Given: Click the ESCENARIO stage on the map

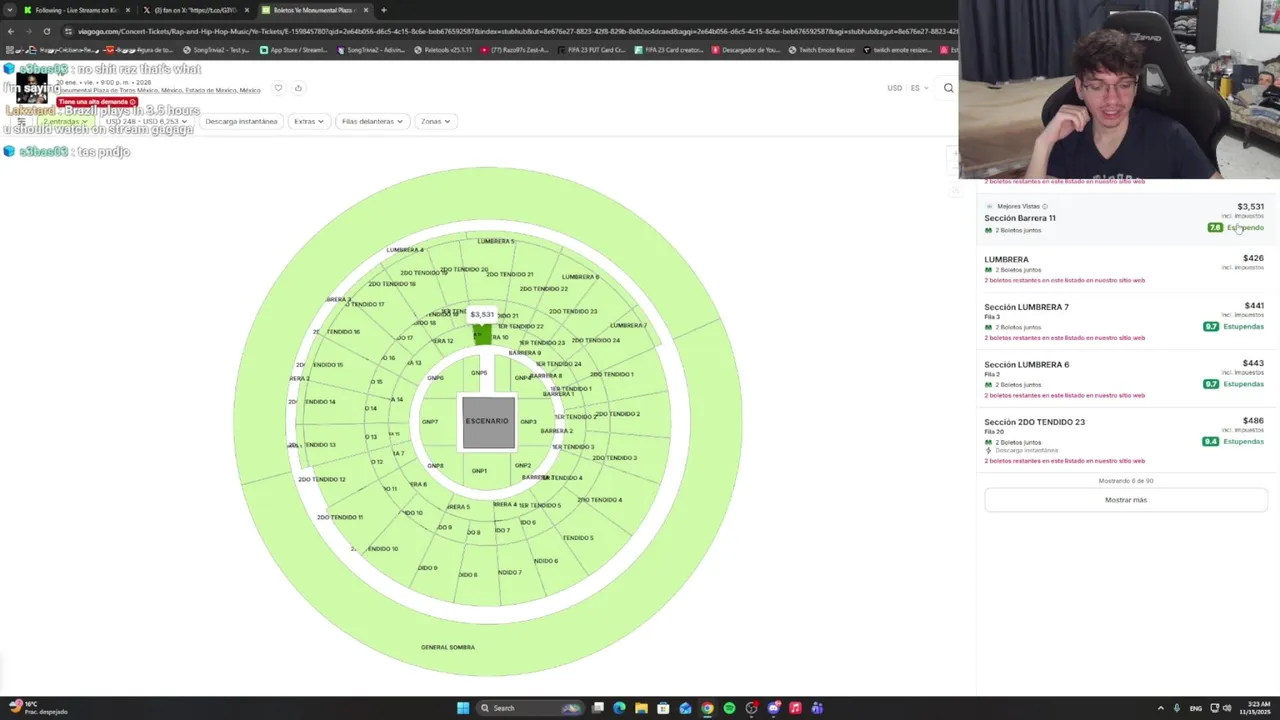Looking at the screenshot, I should (487, 421).
